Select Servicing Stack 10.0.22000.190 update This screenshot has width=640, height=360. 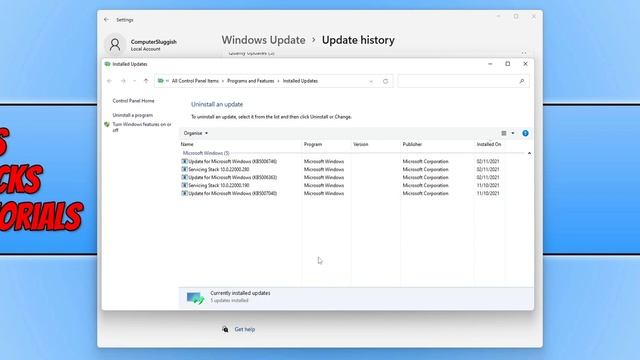(x=219, y=185)
